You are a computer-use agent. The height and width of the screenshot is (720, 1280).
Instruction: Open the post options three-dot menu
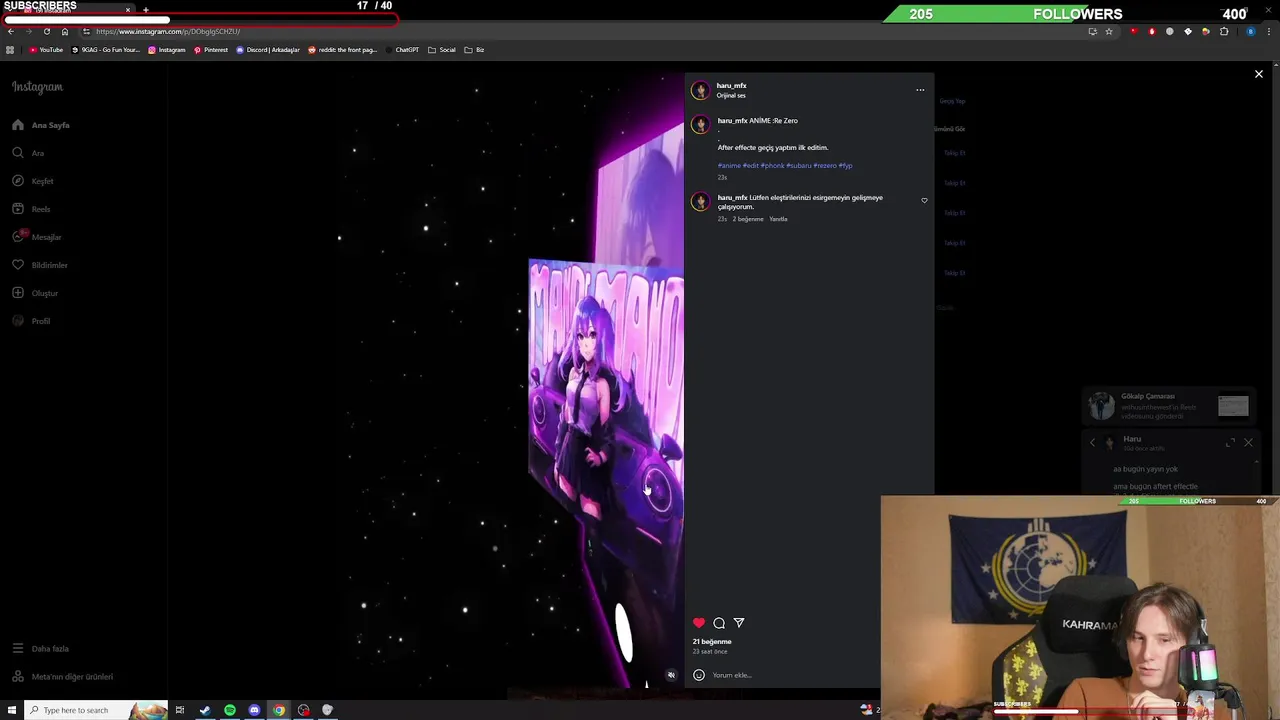[x=920, y=90]
